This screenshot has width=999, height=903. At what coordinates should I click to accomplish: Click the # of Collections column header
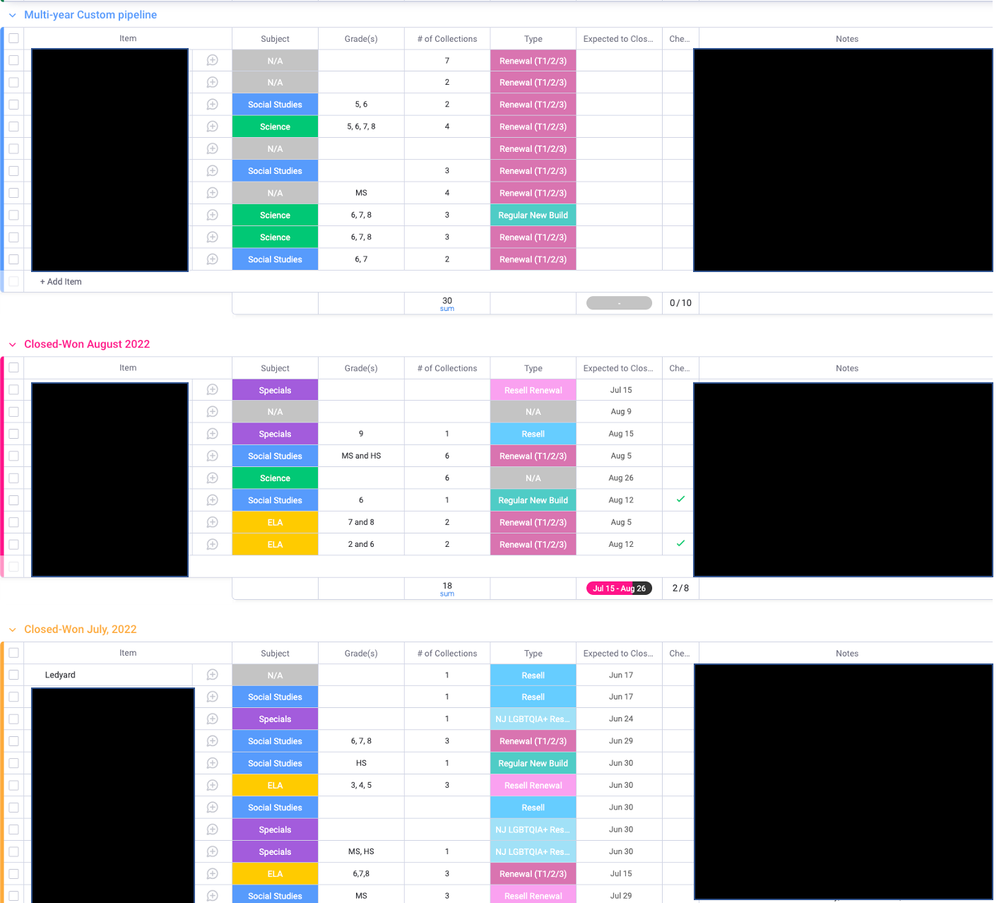click(x=446, y=38)
